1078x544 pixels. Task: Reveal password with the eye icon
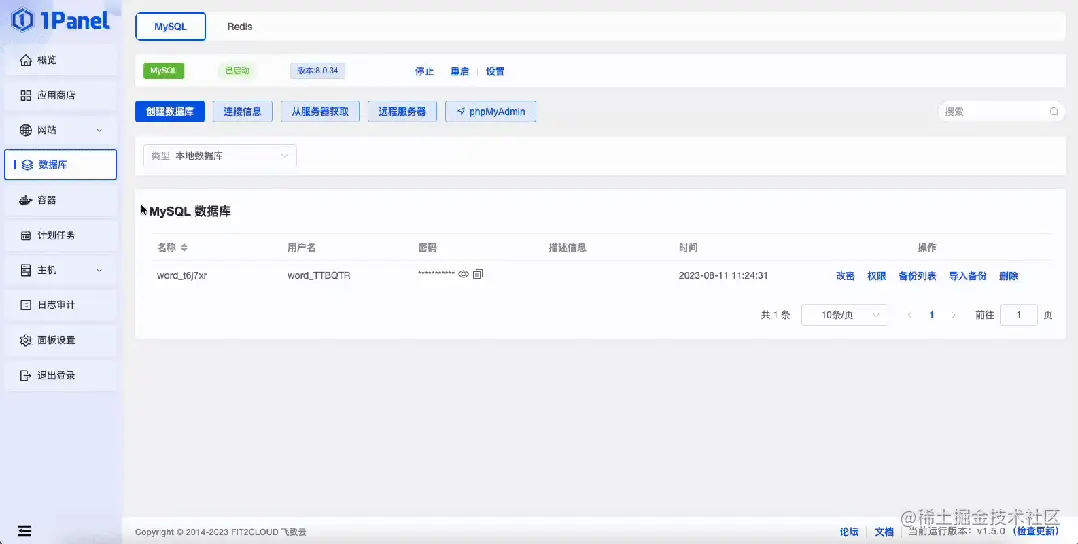(x=463, y=274)
